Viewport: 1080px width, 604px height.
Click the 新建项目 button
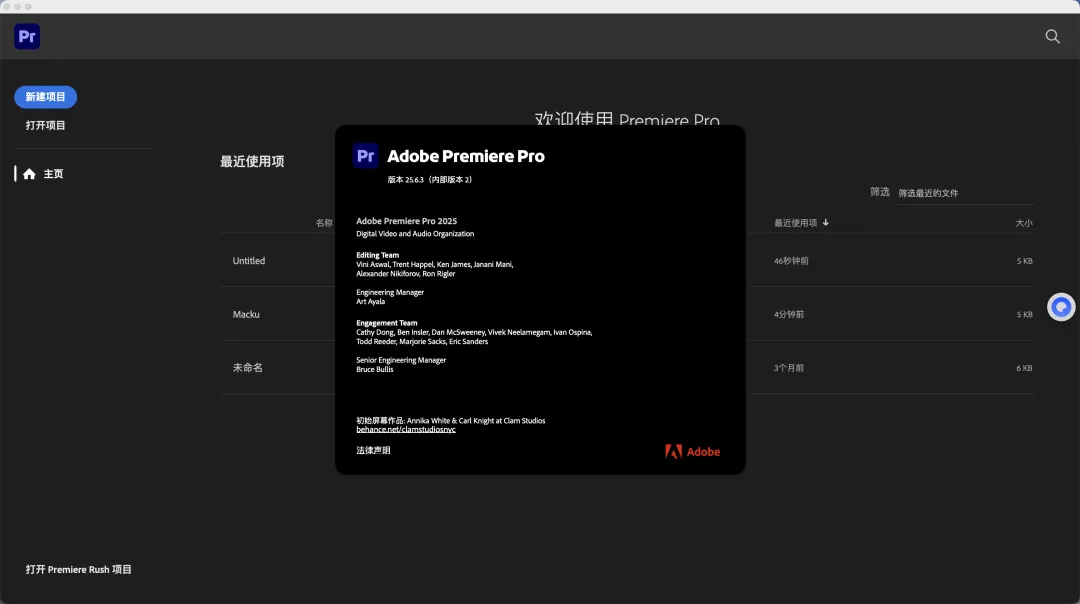45,97
